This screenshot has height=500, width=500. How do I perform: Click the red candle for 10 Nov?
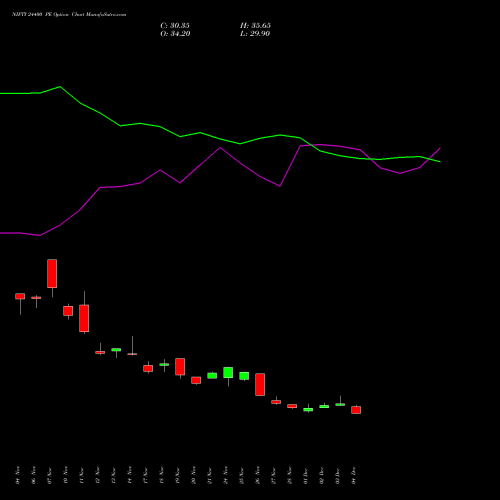[x=68, y=311]
